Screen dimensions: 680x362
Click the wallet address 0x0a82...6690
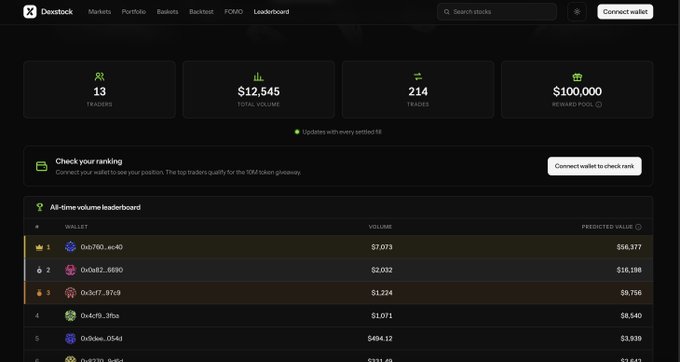pos(101,270)
